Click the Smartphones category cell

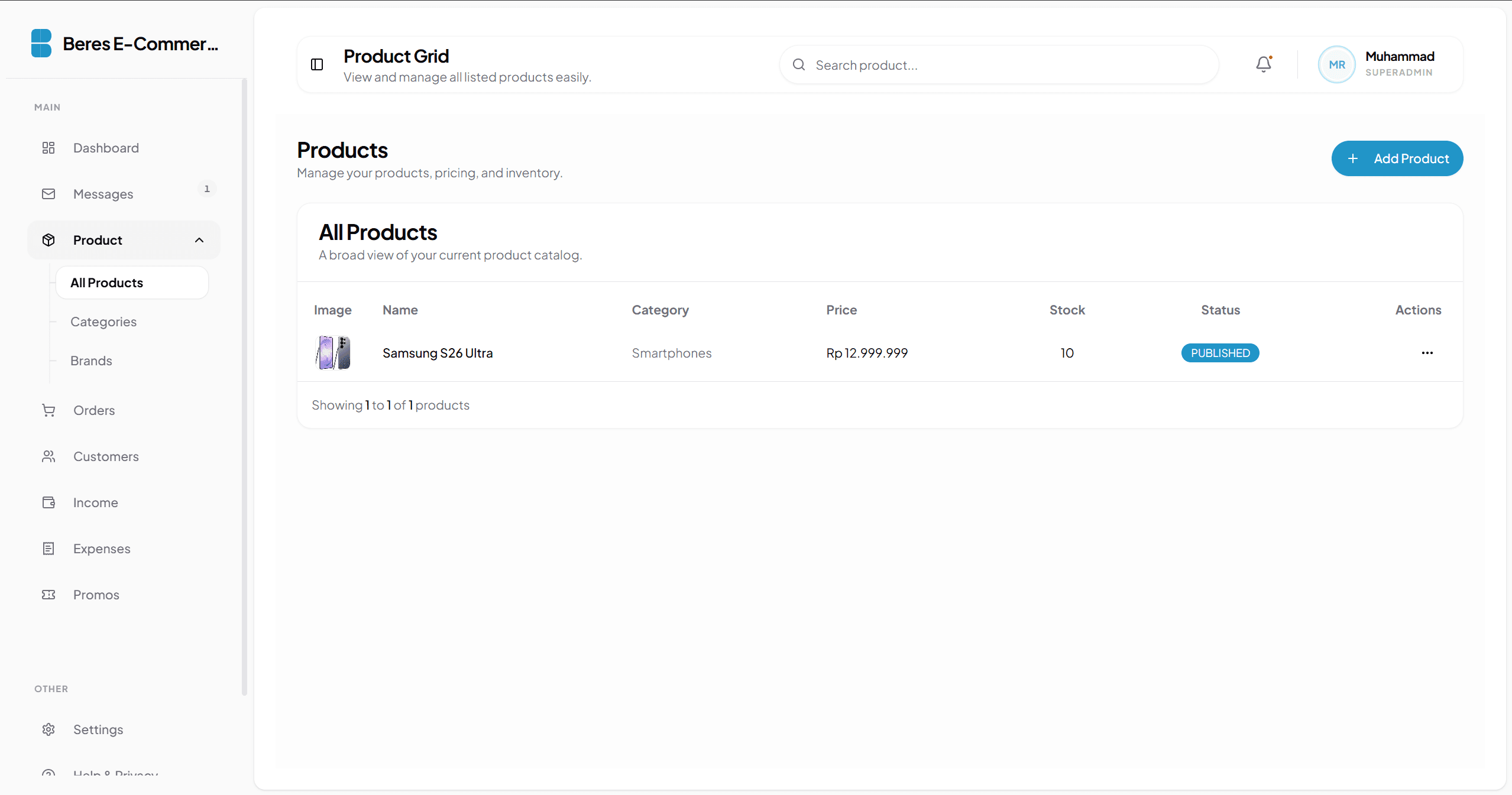coord(672,353)
